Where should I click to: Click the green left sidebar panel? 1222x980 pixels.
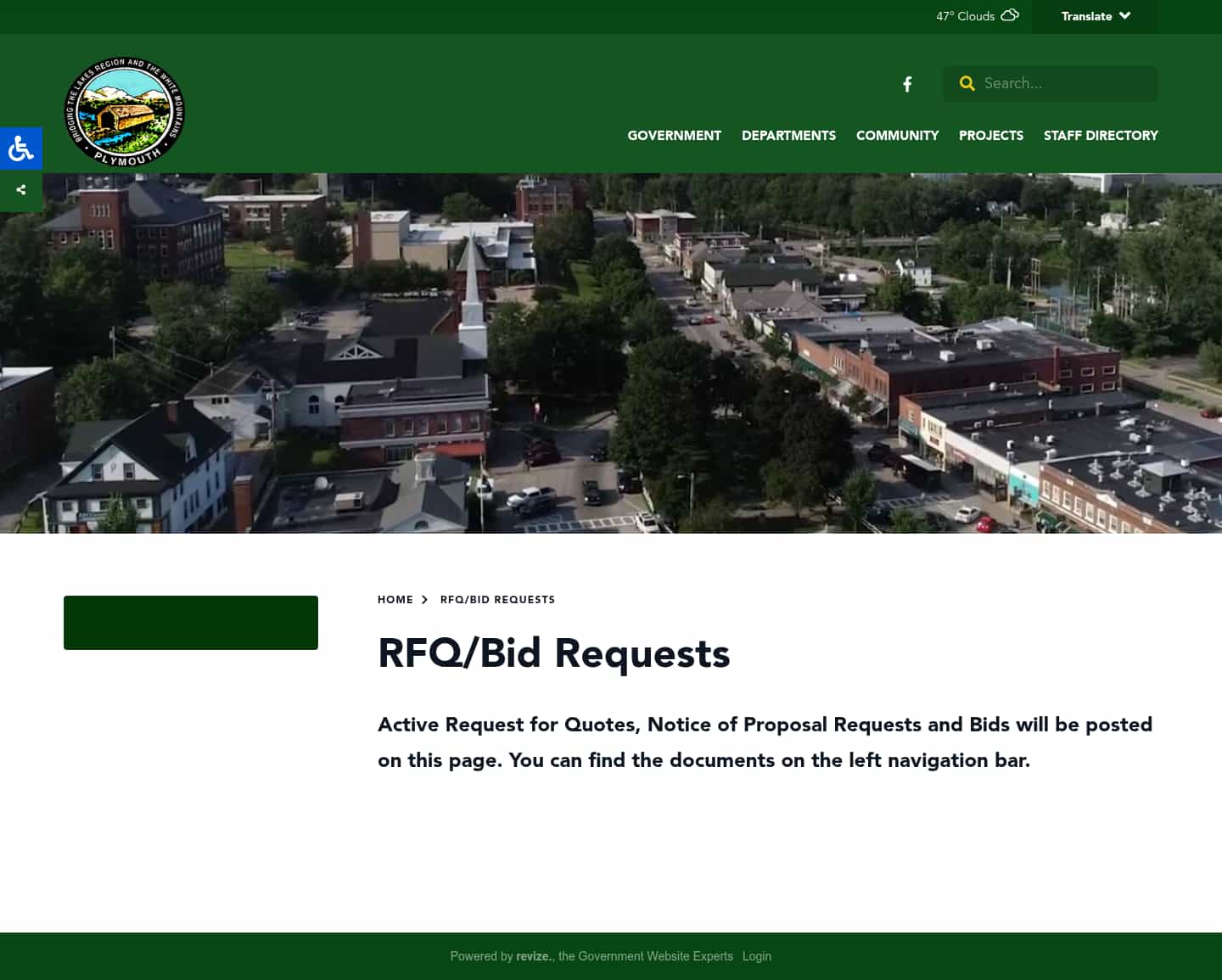pyautogui.click(x=190, y=622)
